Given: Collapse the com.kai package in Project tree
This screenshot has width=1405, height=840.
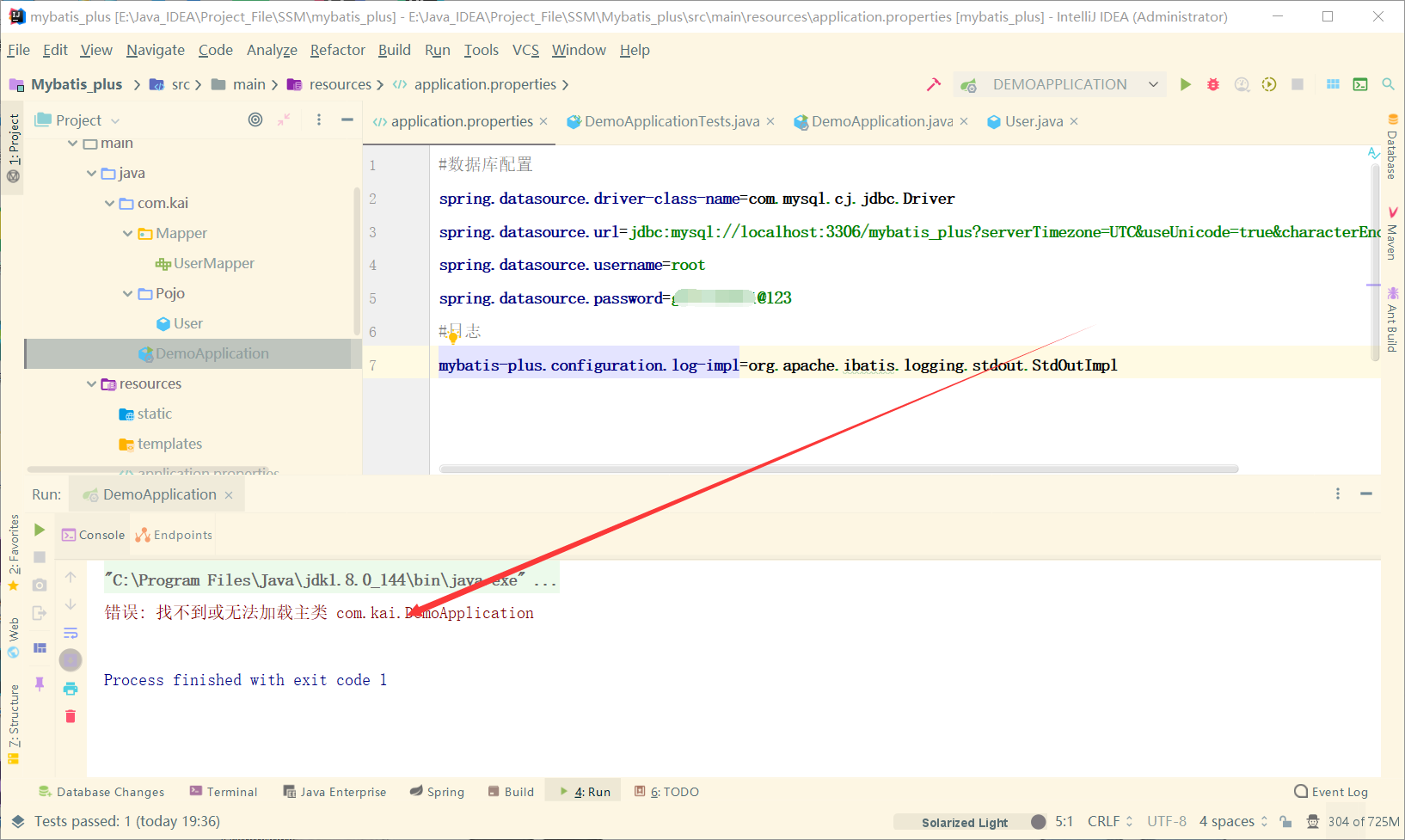Looking at the screenshot, I should [109, 203].
